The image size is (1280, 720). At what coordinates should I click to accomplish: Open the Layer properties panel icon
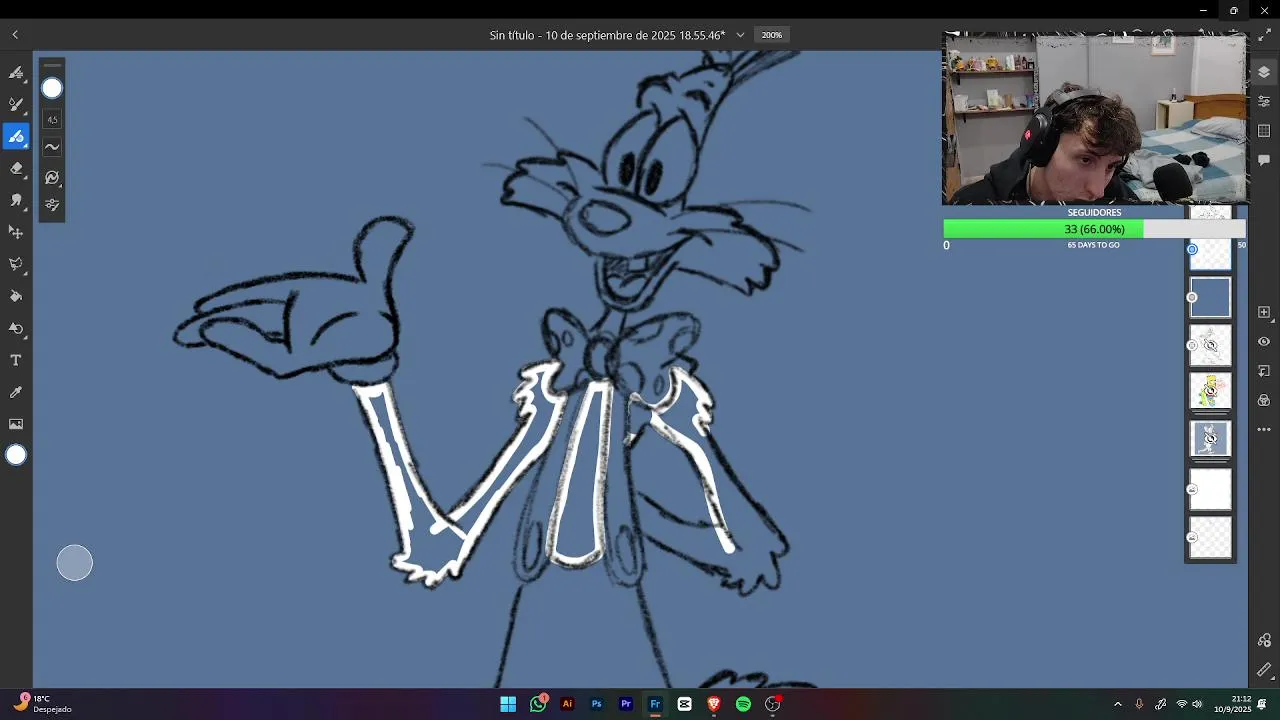click(1264, 101)
